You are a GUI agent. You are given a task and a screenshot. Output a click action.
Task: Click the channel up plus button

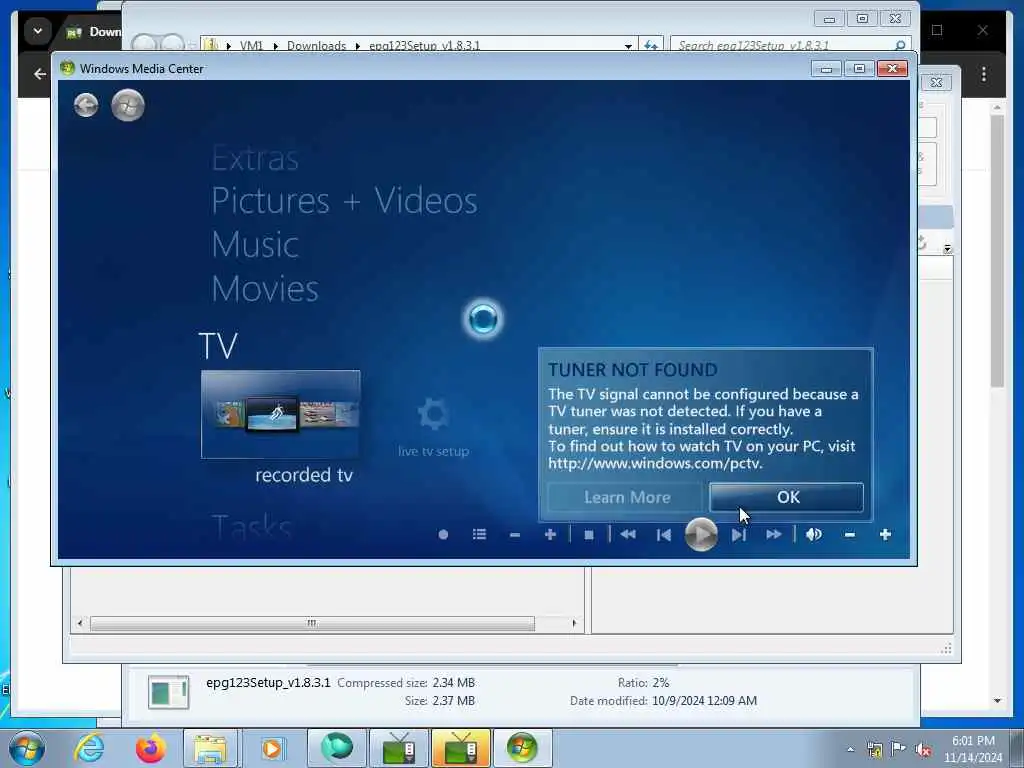click(550, 535)
